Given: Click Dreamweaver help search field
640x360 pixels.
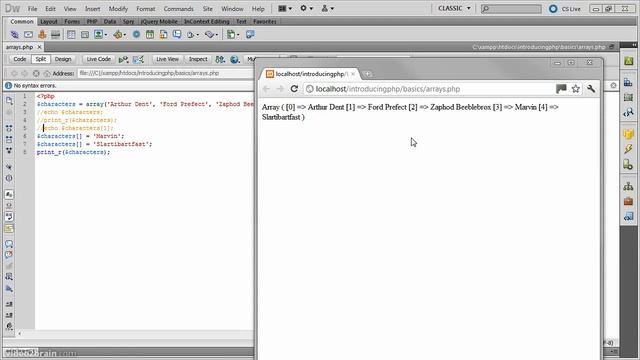Looking at the screenshot, I should click(x=511, y=9).
